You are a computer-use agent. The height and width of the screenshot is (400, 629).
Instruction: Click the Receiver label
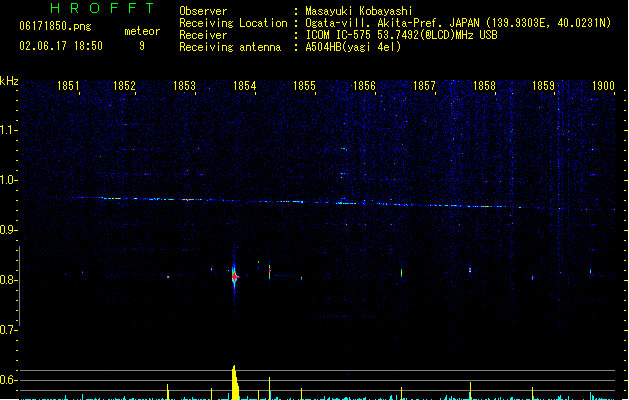pyautogui.click(x=203, y=35)
